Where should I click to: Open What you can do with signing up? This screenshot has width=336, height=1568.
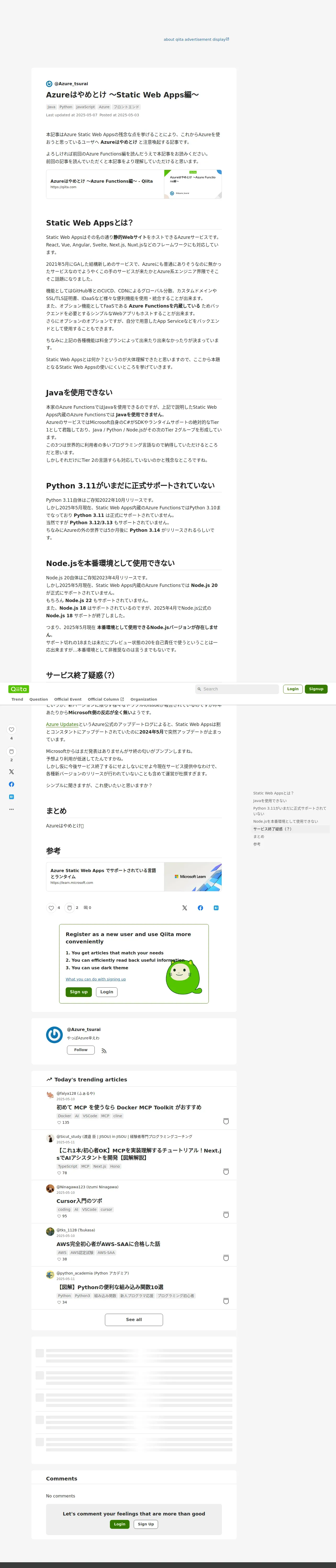pos(96,979)
